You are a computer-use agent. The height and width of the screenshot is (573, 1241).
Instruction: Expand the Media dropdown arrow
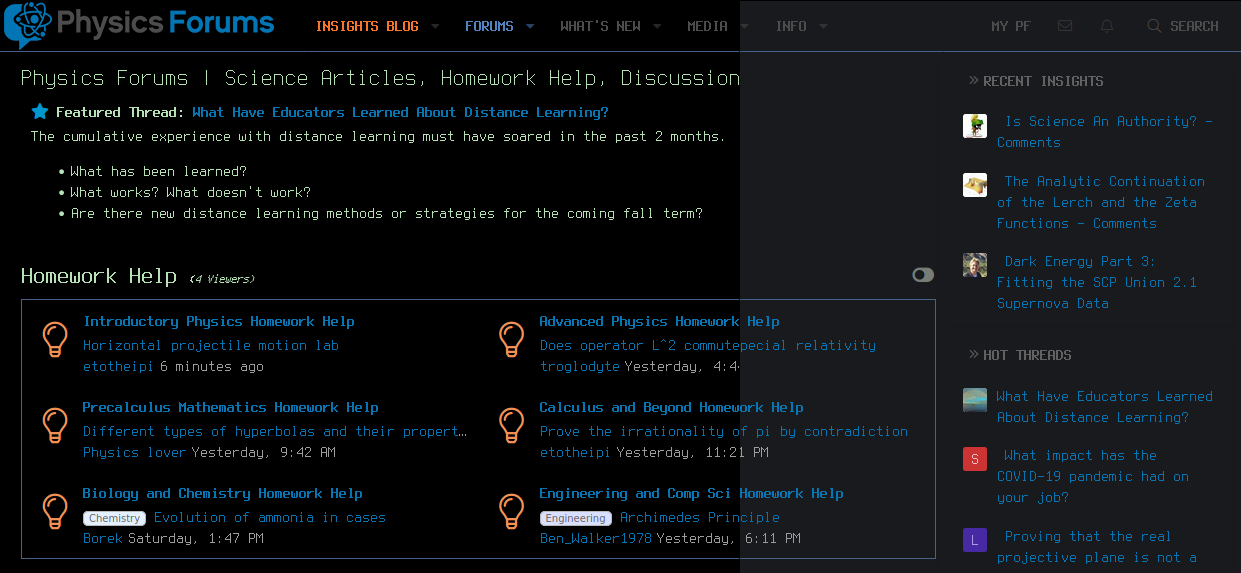[744, 27]
